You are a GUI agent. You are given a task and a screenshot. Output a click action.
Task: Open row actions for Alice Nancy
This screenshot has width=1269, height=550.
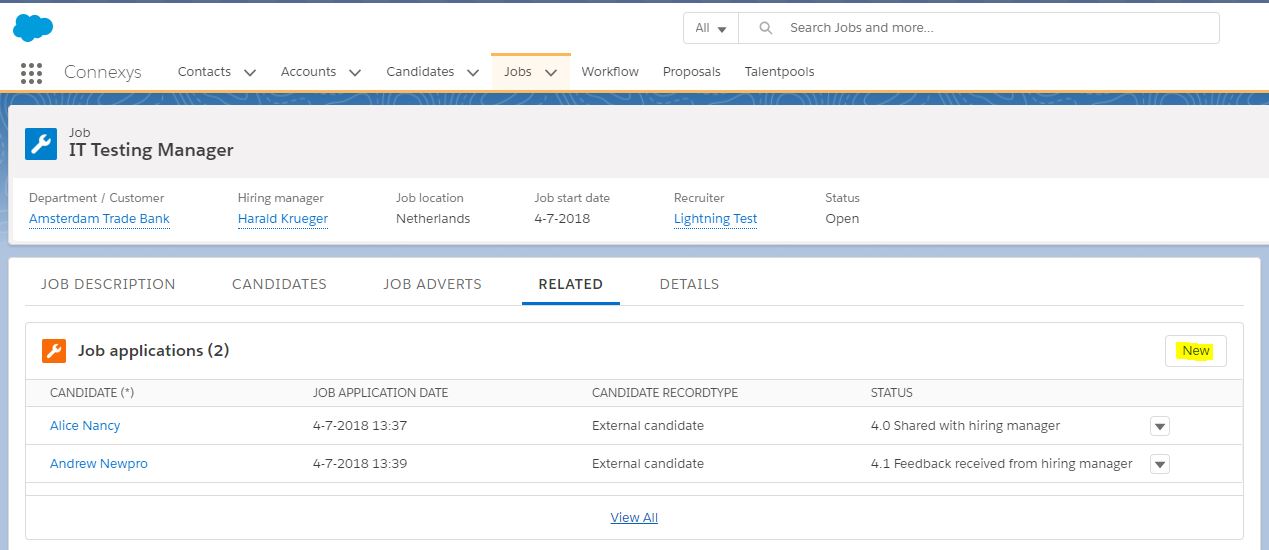point(1160,426)
